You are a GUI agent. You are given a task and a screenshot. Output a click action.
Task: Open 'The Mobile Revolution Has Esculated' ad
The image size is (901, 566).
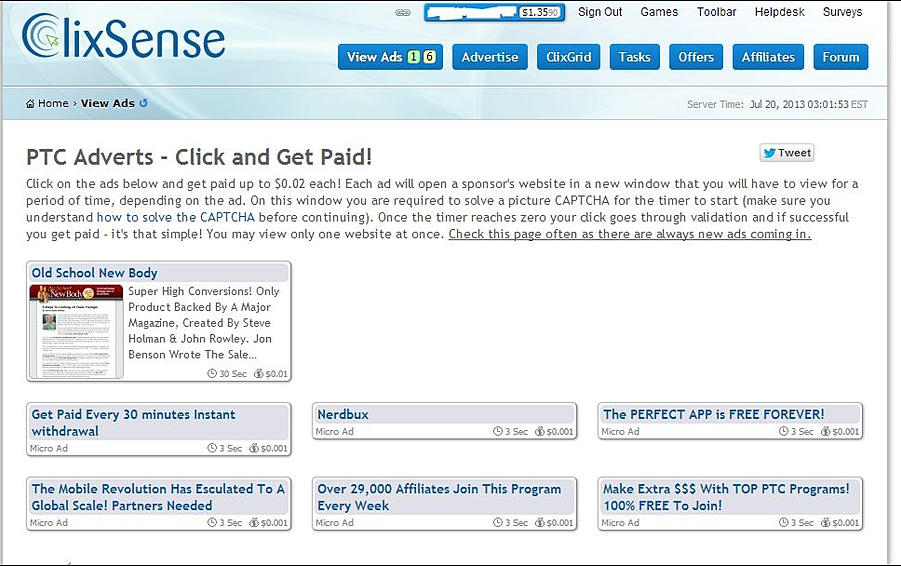158,497
